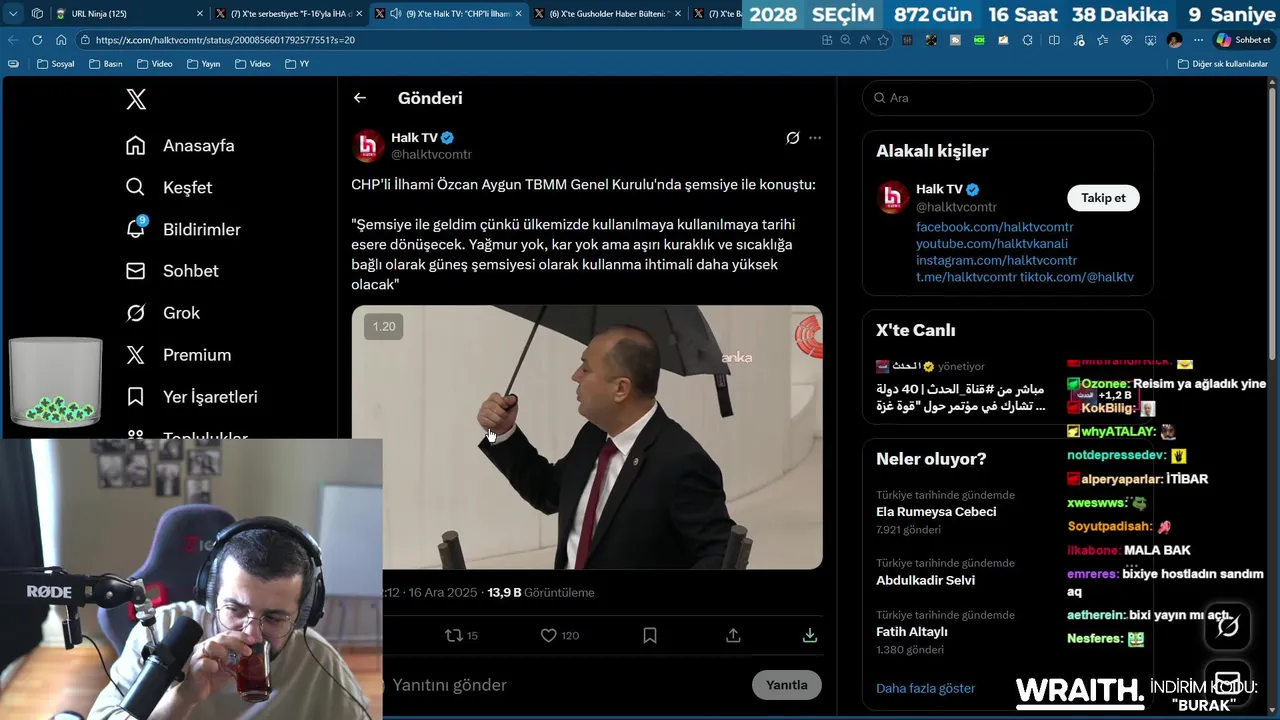This screenshot has height=720, width=1280.
Task: Click the address bar URL
Action: click(x=225, y=40)
